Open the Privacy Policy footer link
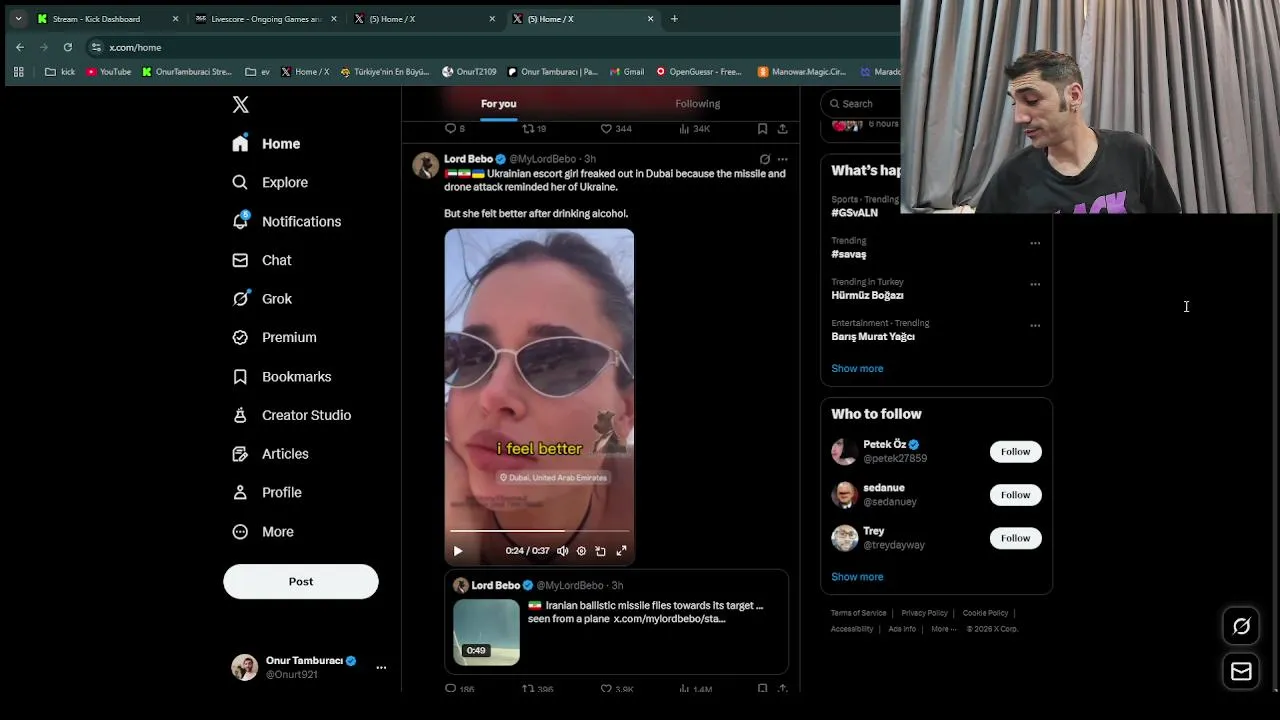Image resolution: width=1280 pixels, height=720 pixels. pos(924,613)
